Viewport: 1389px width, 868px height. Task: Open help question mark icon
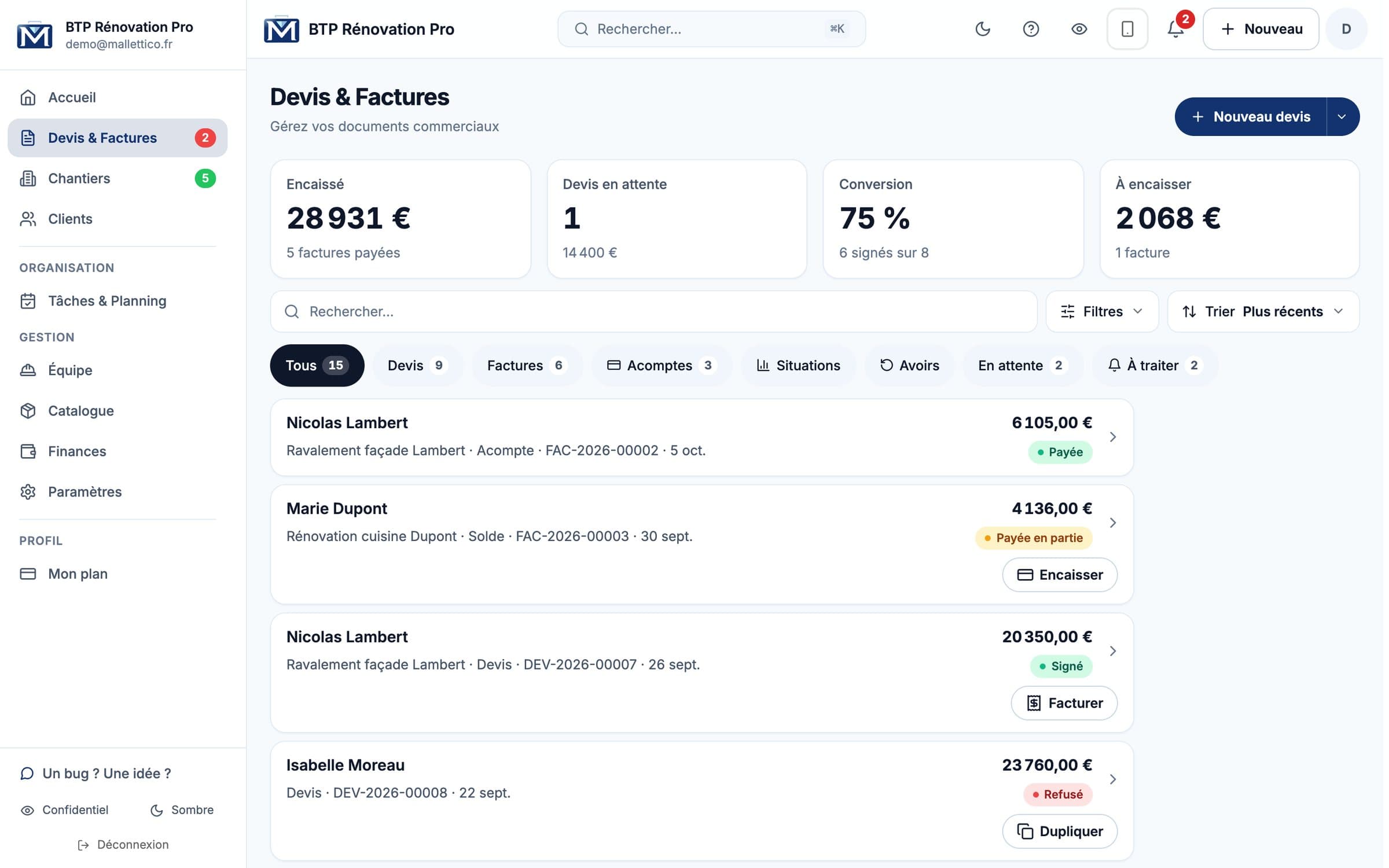(1031, 29)
